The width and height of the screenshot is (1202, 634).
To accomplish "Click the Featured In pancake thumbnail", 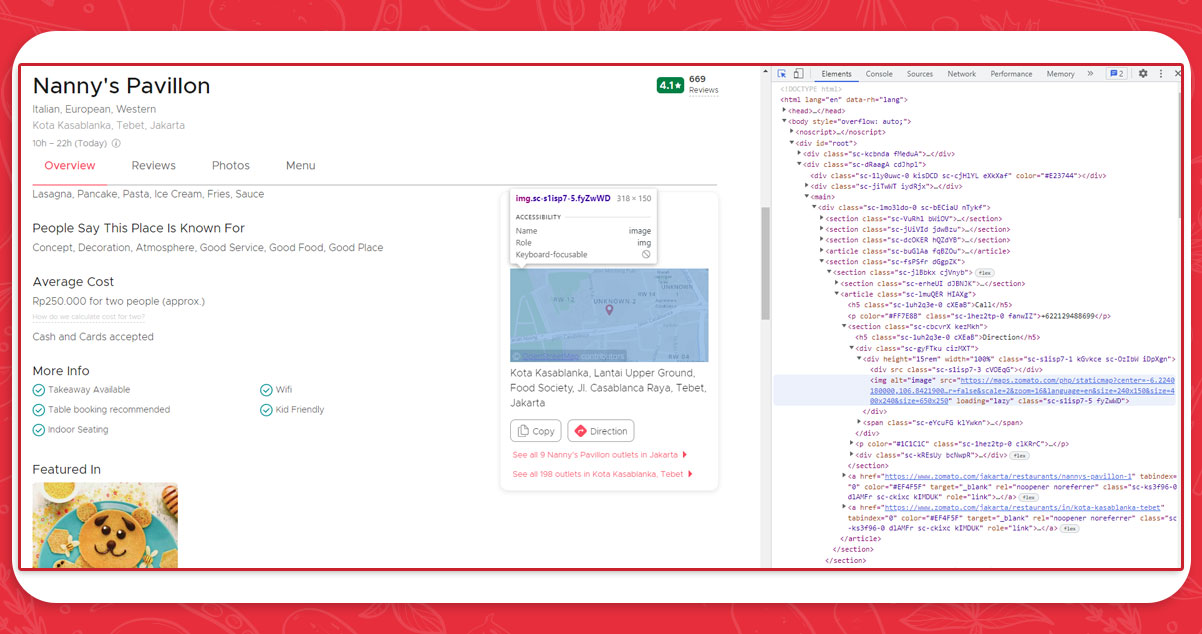I will [105, 526].
